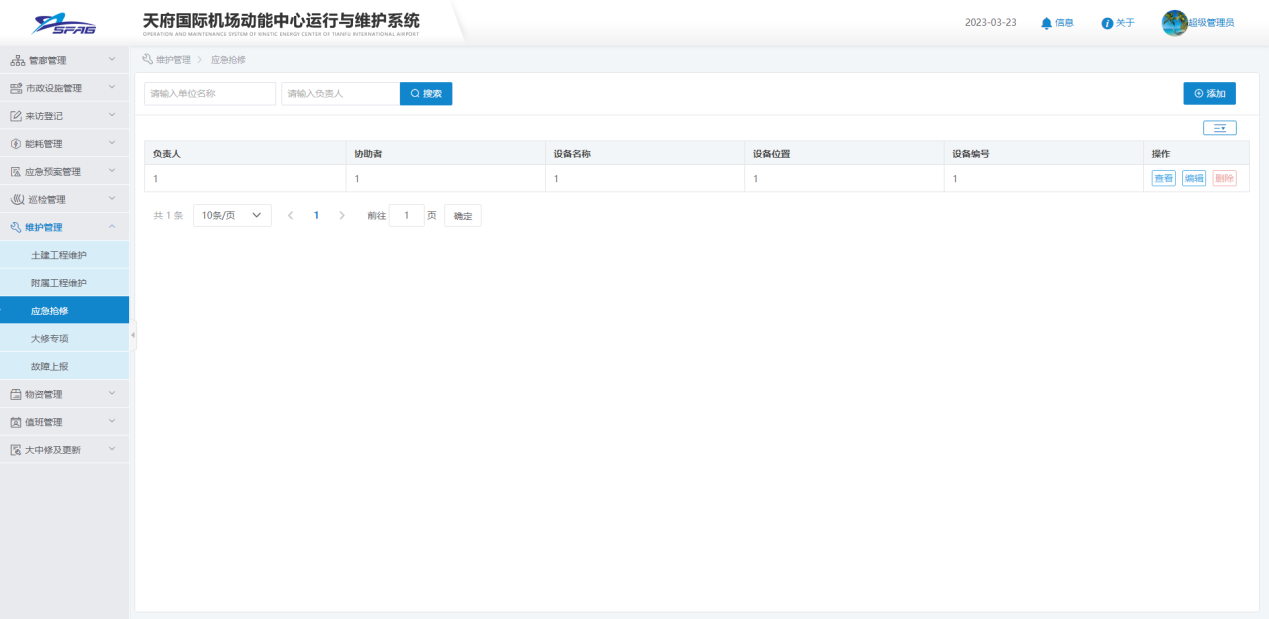
Task: Click 编辑 button in the table row
Action: [1193, 178]
